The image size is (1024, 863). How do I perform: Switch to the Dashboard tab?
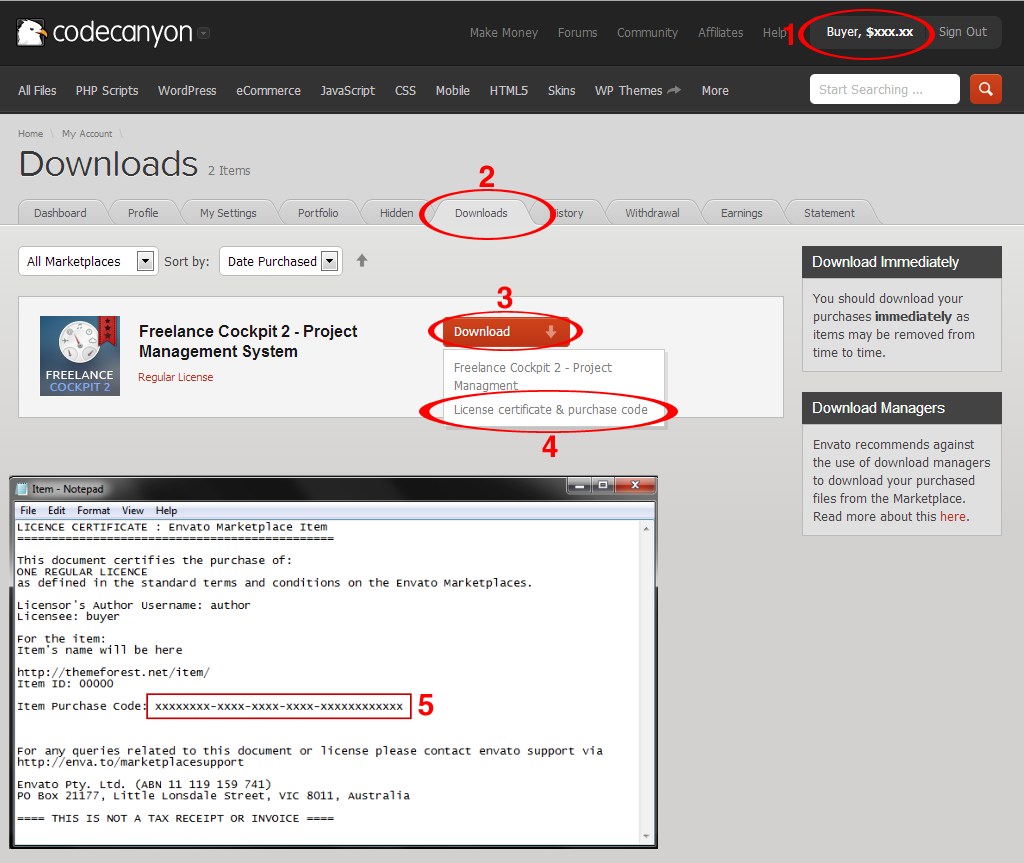(x=60, y=213)
